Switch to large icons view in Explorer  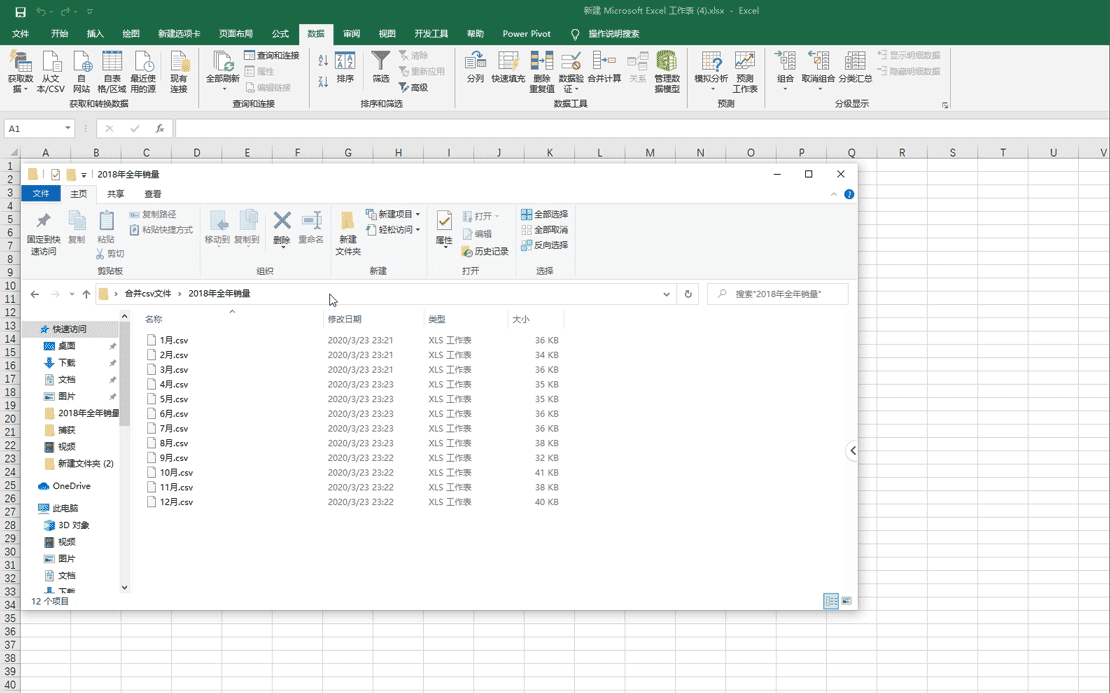point(847,601)
